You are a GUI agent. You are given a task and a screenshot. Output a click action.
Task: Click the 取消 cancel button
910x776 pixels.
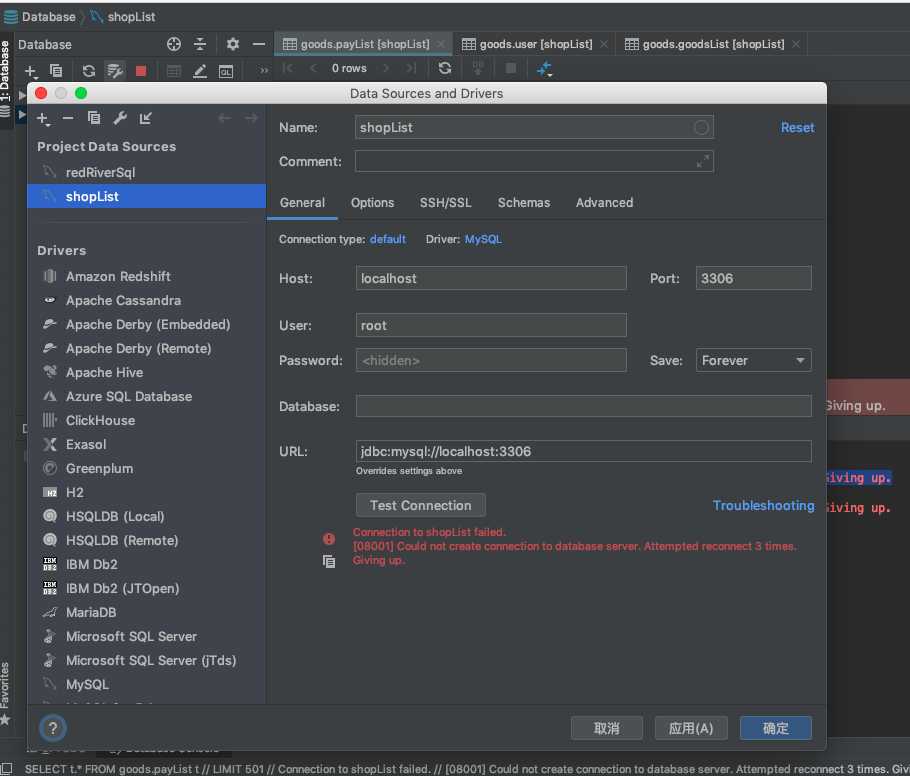tap(606, 728)
